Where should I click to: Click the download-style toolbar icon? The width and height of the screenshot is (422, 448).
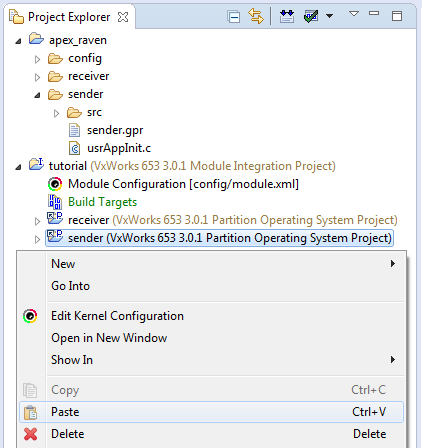(x=287, y=16)
